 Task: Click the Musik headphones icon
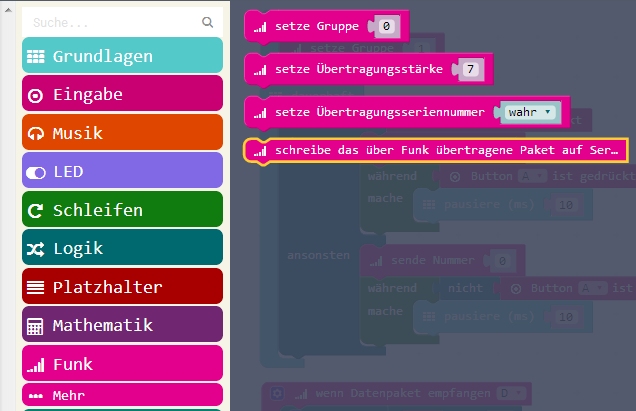click(x=36, y=134)
